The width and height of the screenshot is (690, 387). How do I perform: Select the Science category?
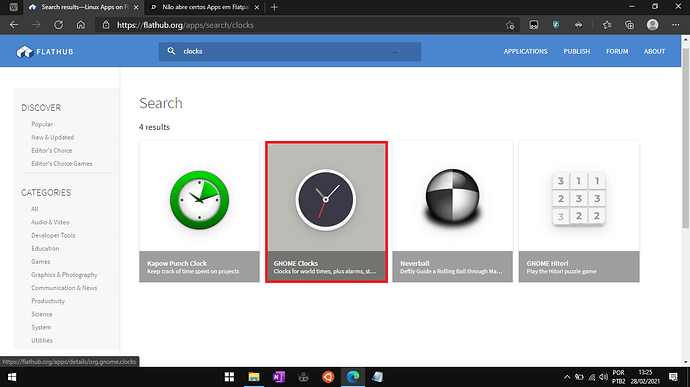(42, 314)
